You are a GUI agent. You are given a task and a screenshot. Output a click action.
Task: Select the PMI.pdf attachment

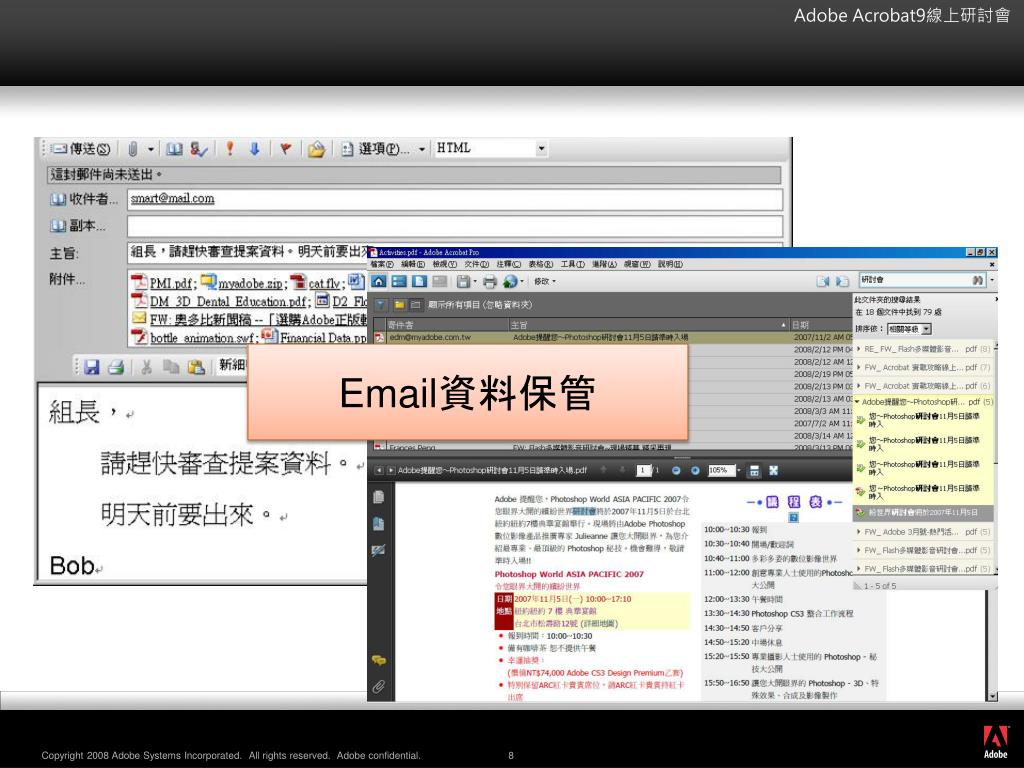coord(164,283)
